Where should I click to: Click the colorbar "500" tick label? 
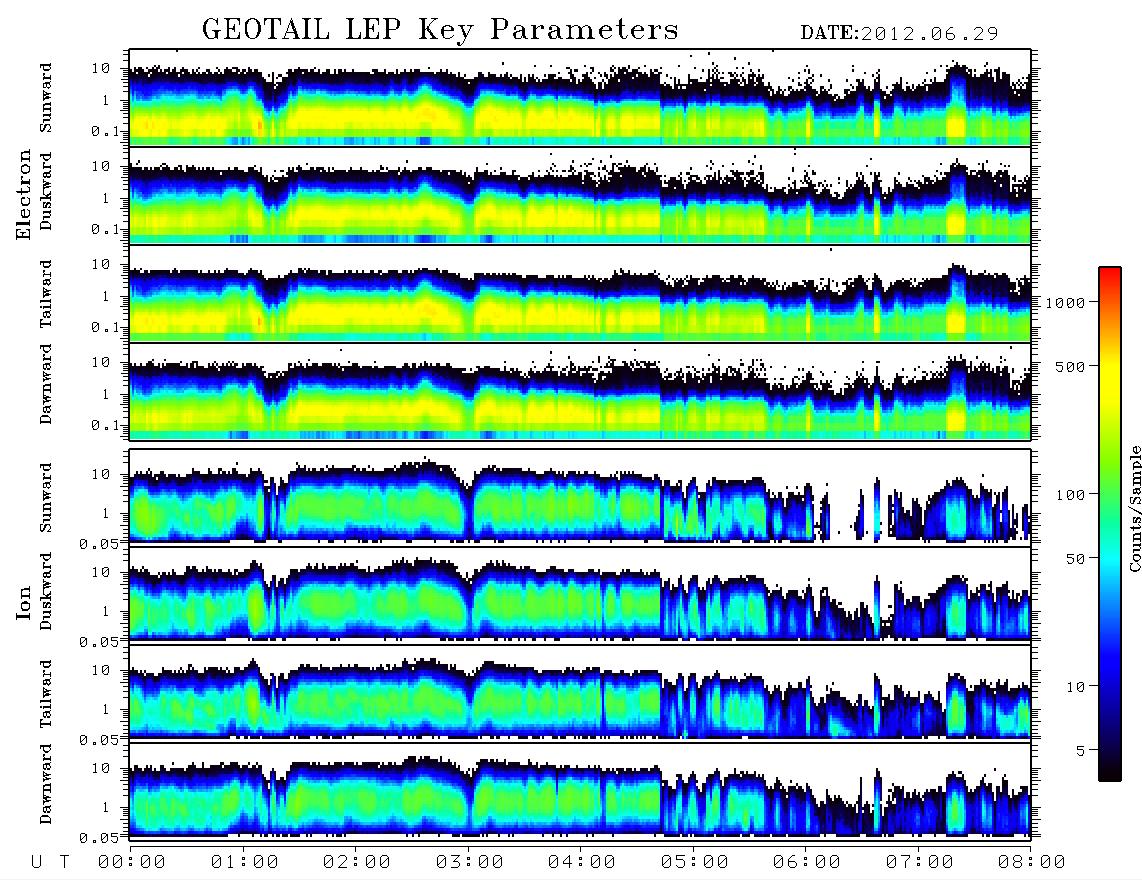click(x=1069, y=366)
